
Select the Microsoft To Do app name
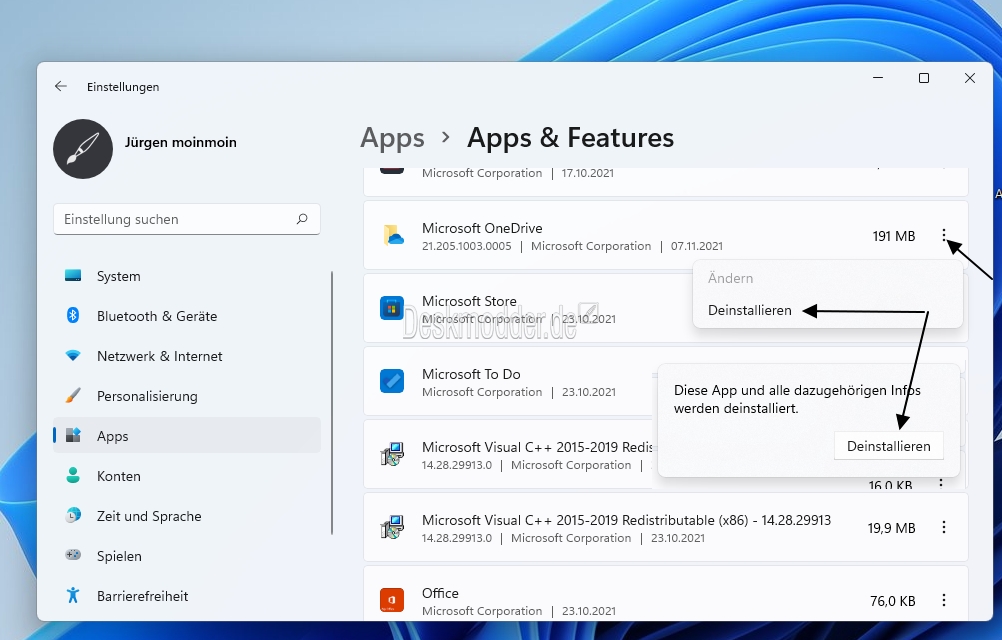[x=471, y=374]
